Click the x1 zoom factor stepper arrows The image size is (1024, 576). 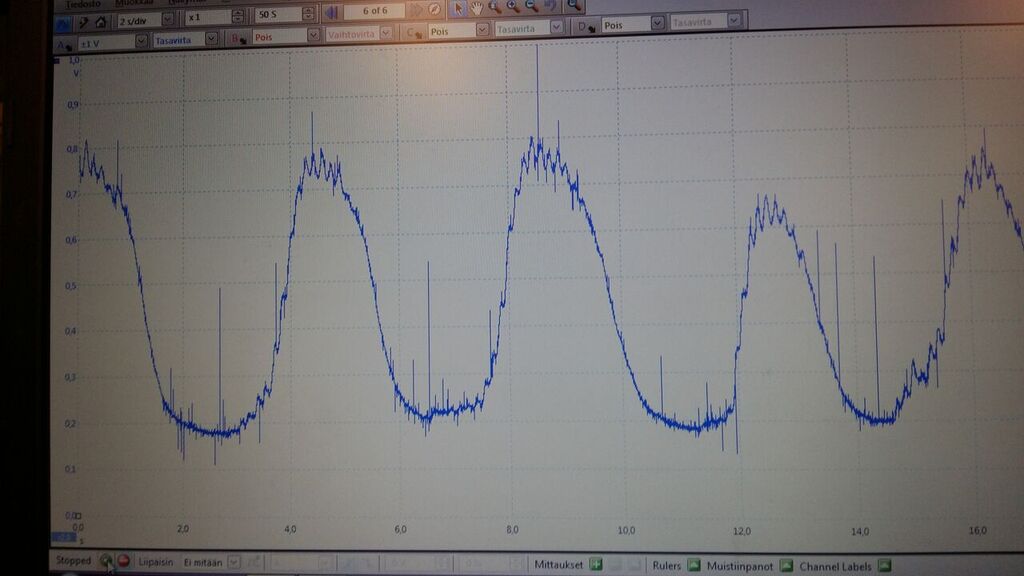(x=238, y=16)
